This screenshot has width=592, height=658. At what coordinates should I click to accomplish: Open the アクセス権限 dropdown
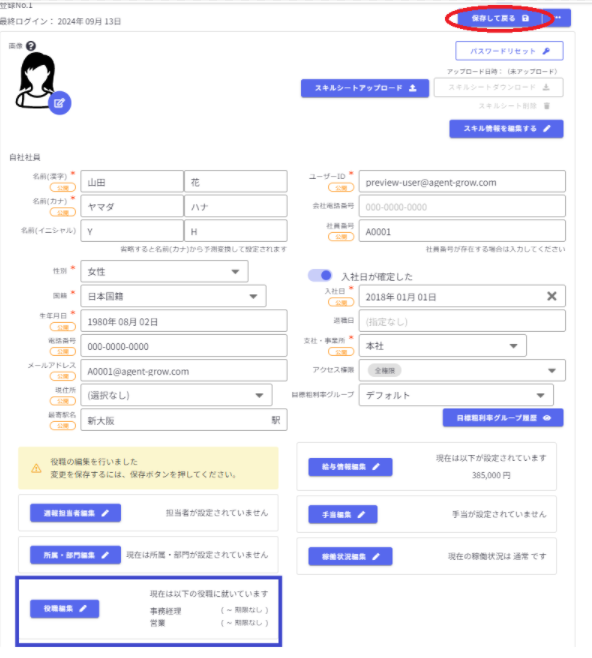tap(462, 371)
